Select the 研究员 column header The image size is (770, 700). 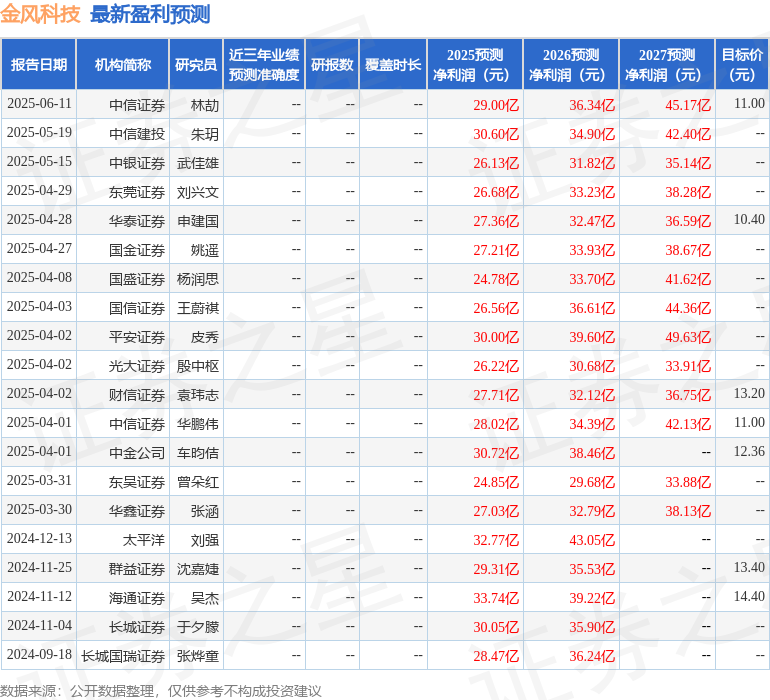click(x=195, y=65)
